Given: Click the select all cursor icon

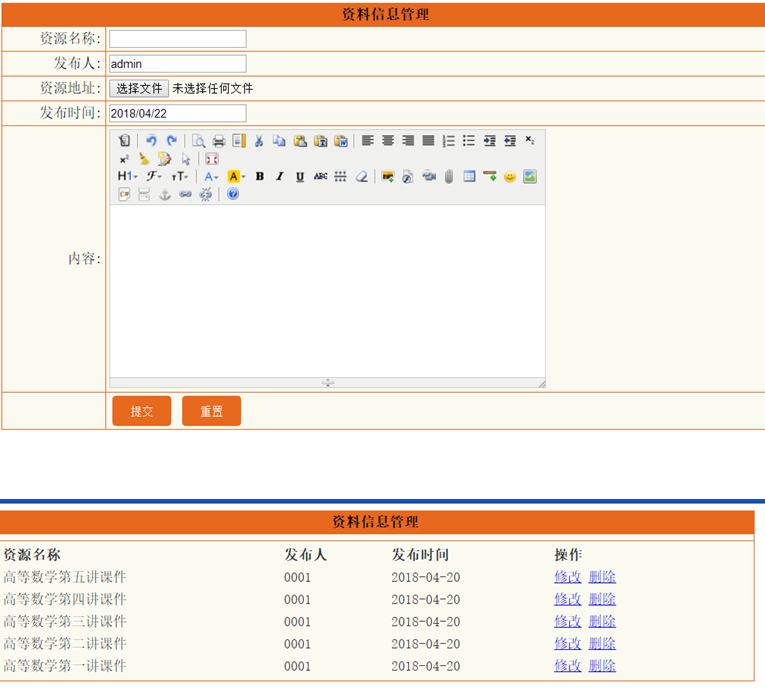Looking at the screenshot, I should click(x=185, y=159).
